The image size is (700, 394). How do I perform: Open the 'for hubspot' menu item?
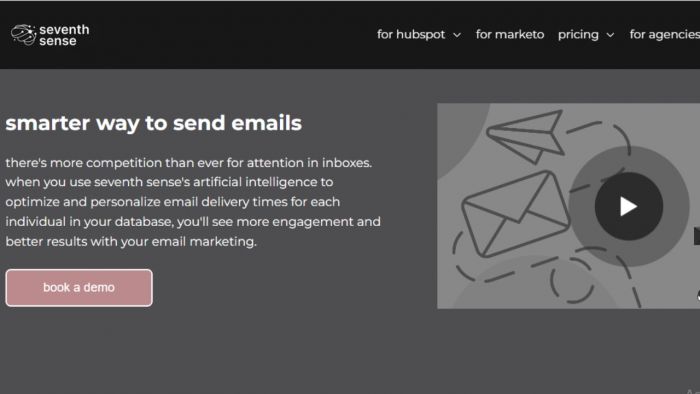pos(411,34)
